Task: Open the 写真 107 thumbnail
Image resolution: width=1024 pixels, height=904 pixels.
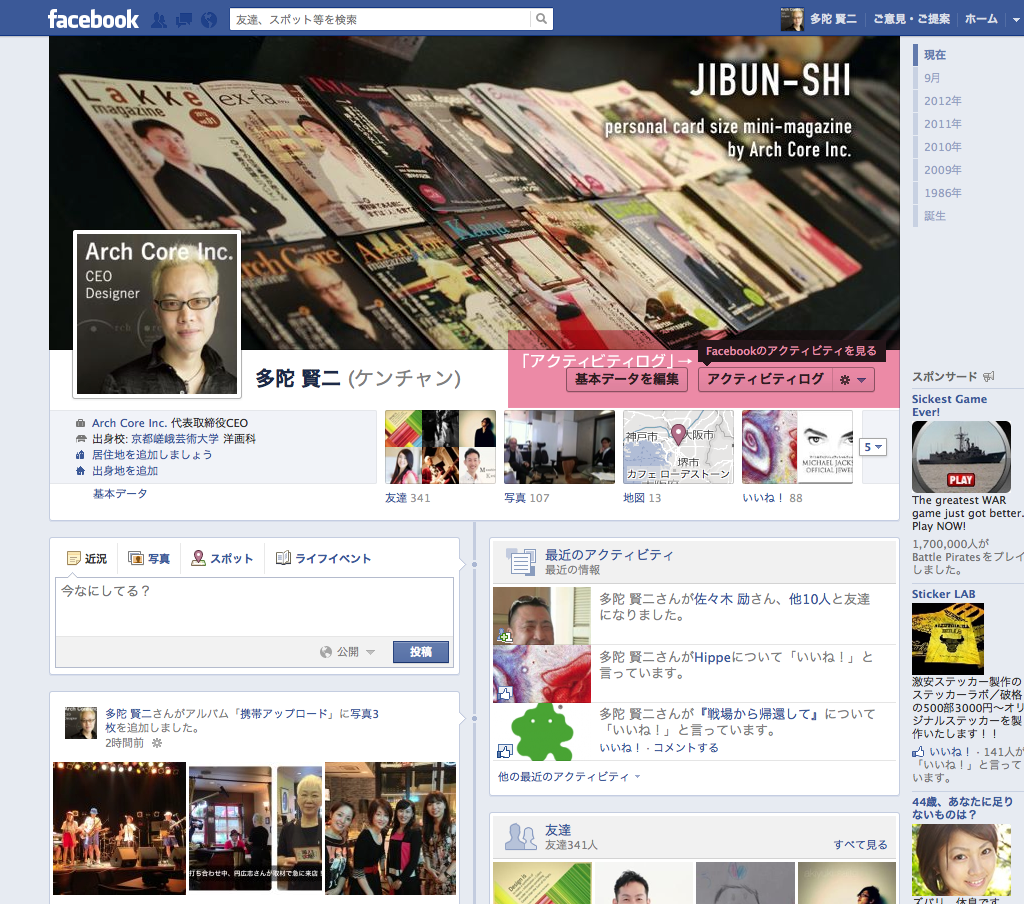Action: tap(559, 447)
